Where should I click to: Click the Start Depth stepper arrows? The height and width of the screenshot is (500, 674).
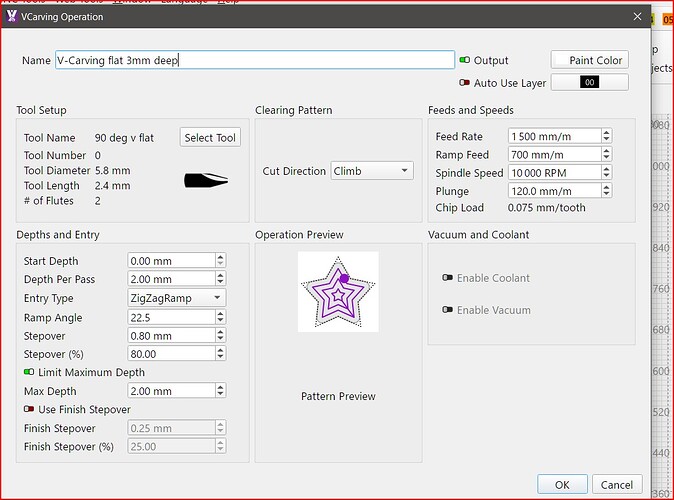220,260
